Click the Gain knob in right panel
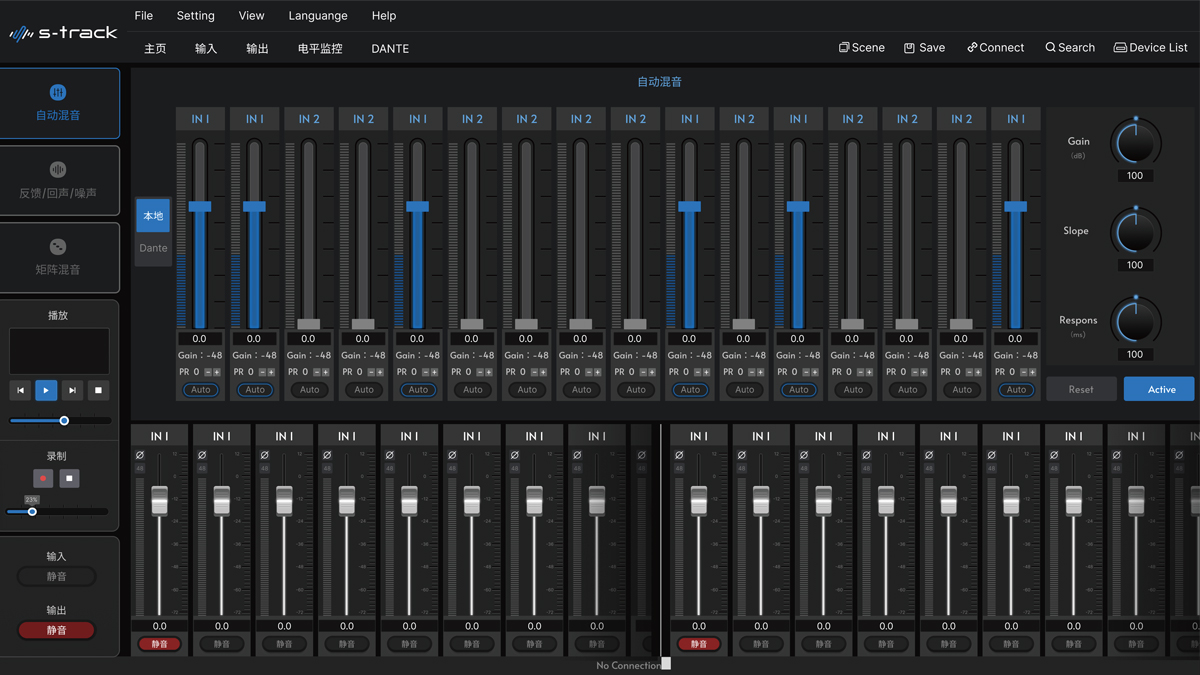The height and width of the screenshot is (675, 1200). (x=1135, y=142)
